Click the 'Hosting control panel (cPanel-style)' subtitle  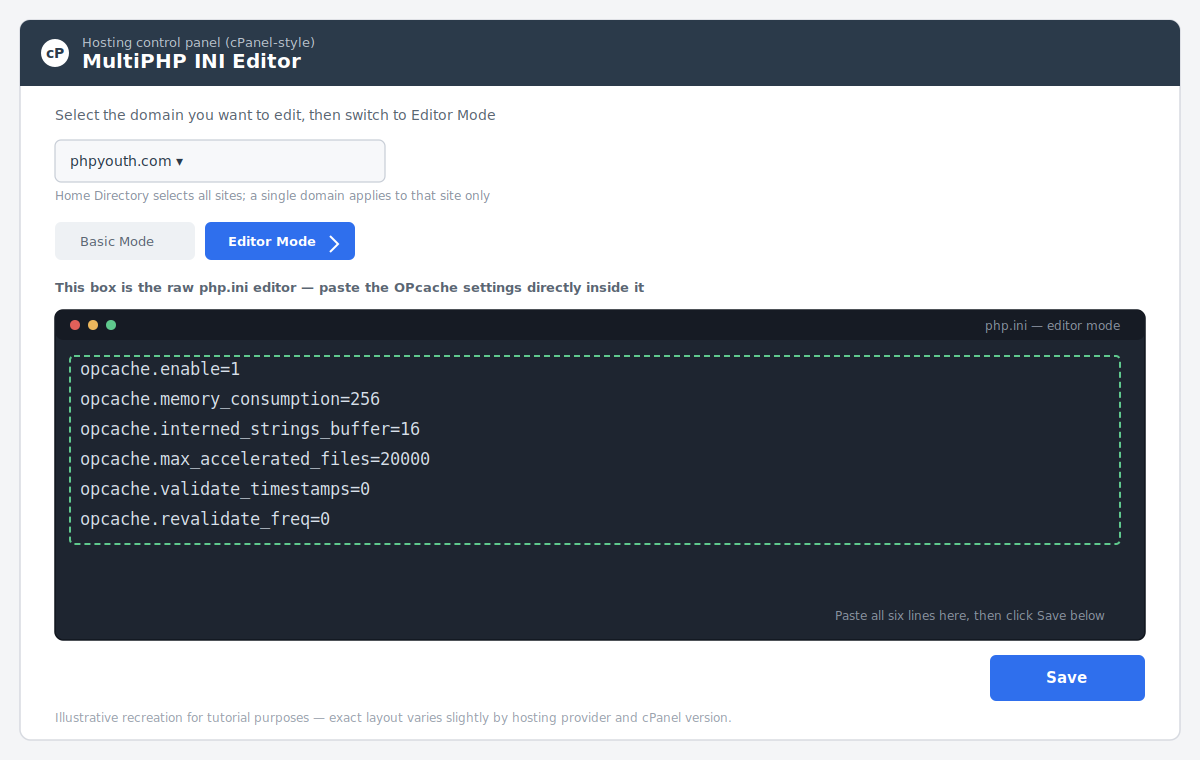[198, 42]
